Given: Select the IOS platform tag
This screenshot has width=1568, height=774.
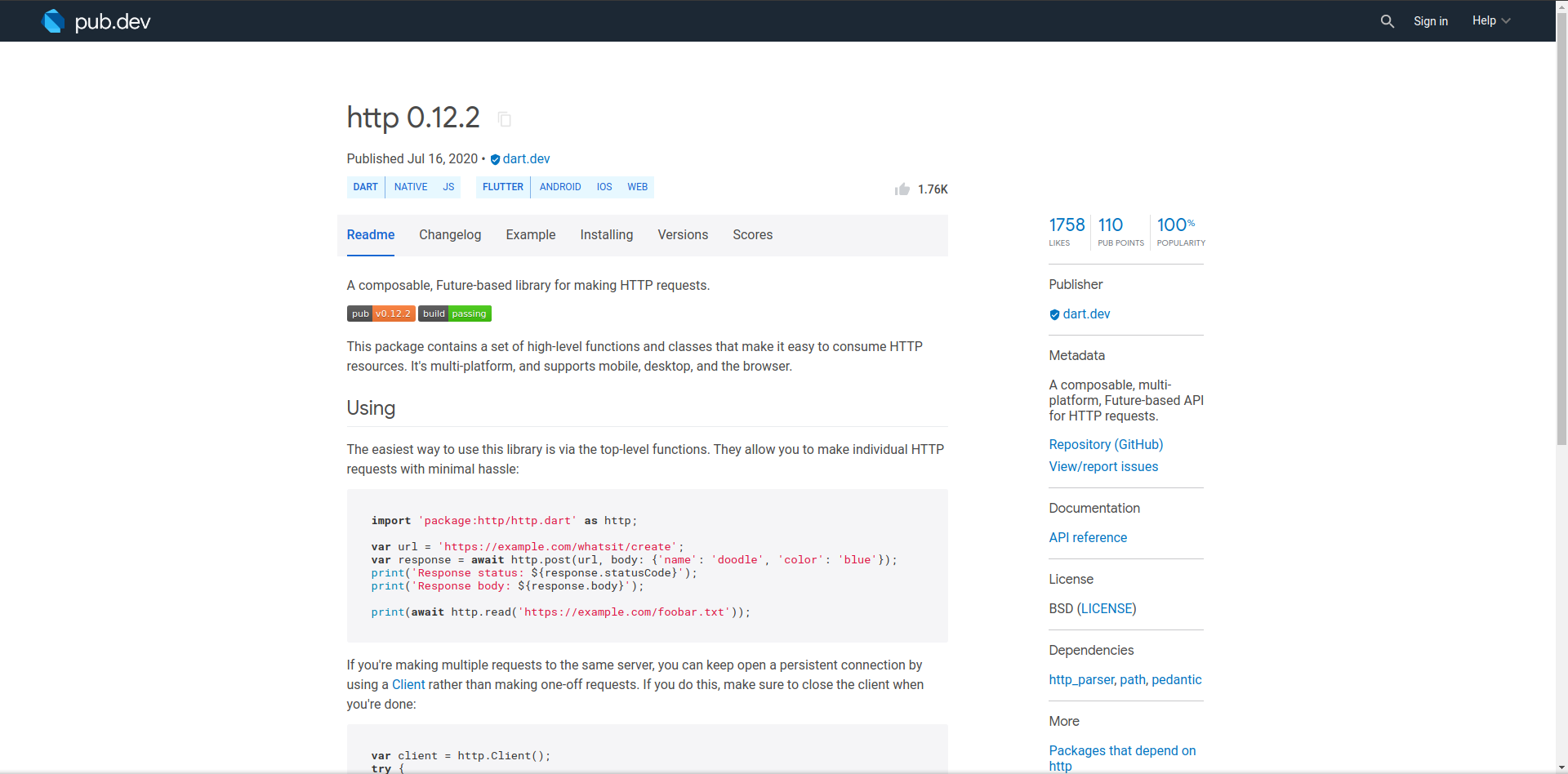Looking at the screenshot, I should (x=604, y=187).
